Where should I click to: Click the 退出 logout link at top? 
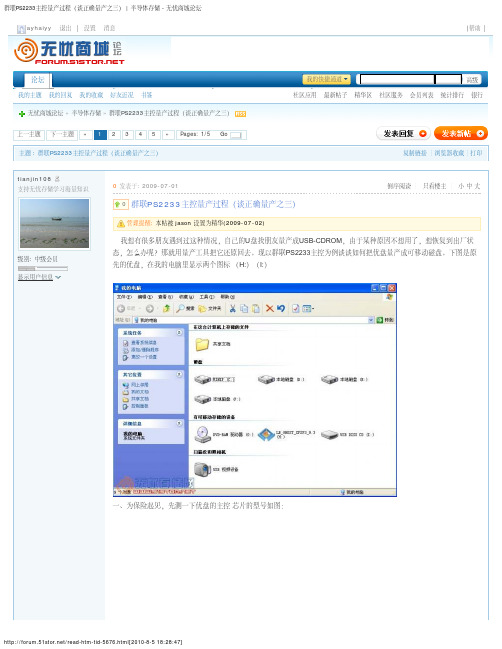click(x=65, y=28)
